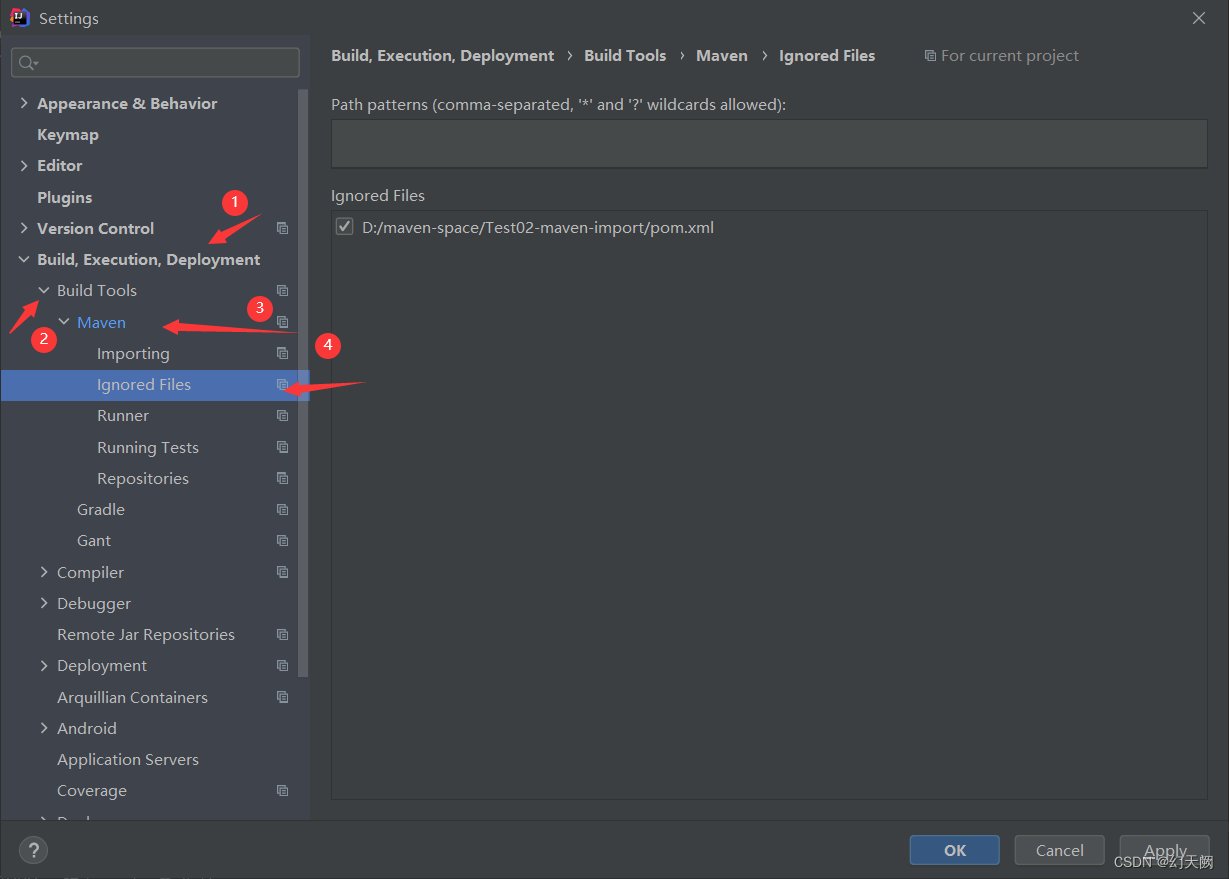Expand the Deployment node
The width and height of the screenshot is (1229, 879).
pos(44,666)
